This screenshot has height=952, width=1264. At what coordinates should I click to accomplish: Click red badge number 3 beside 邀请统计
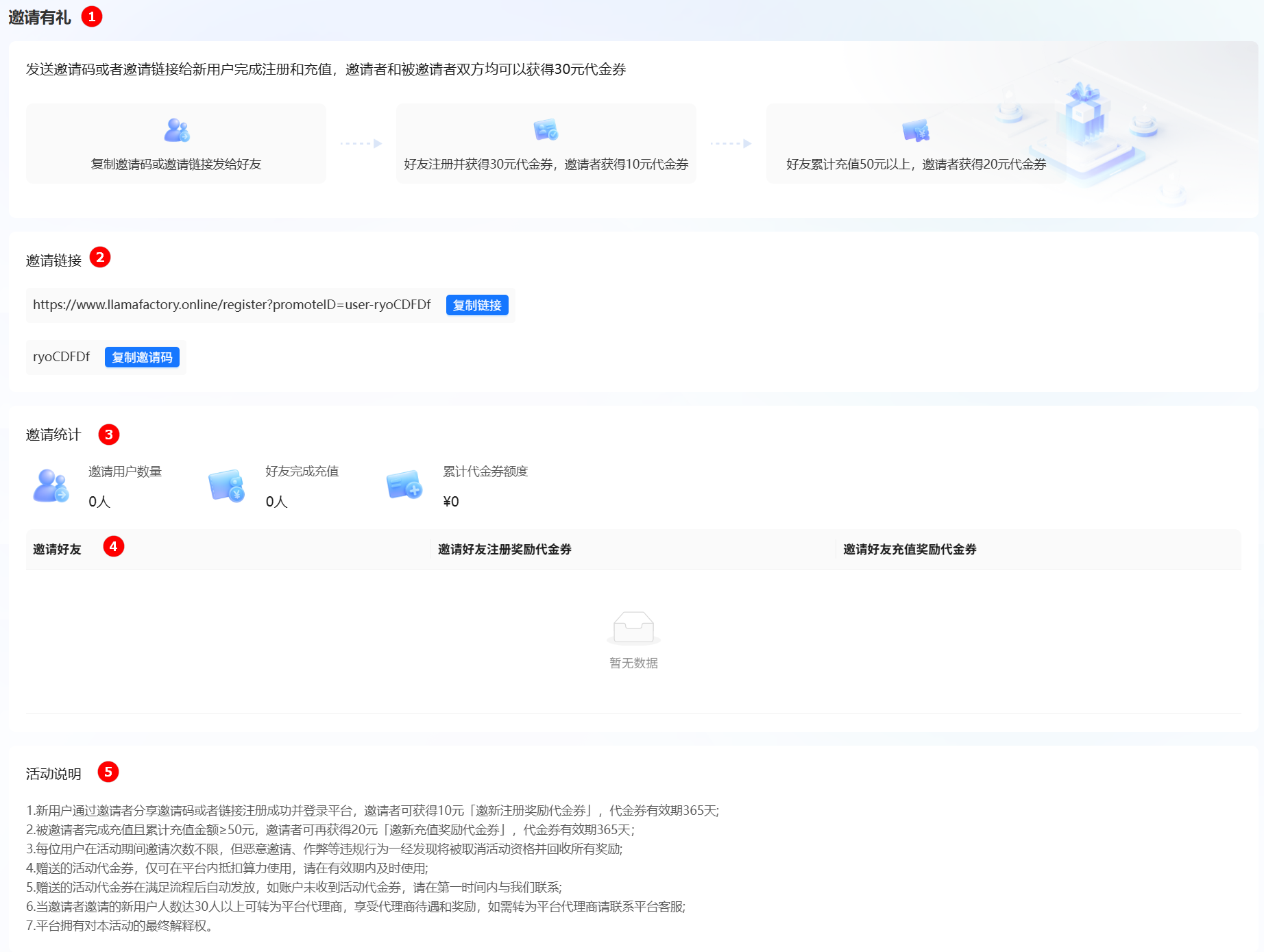[108, 435]
